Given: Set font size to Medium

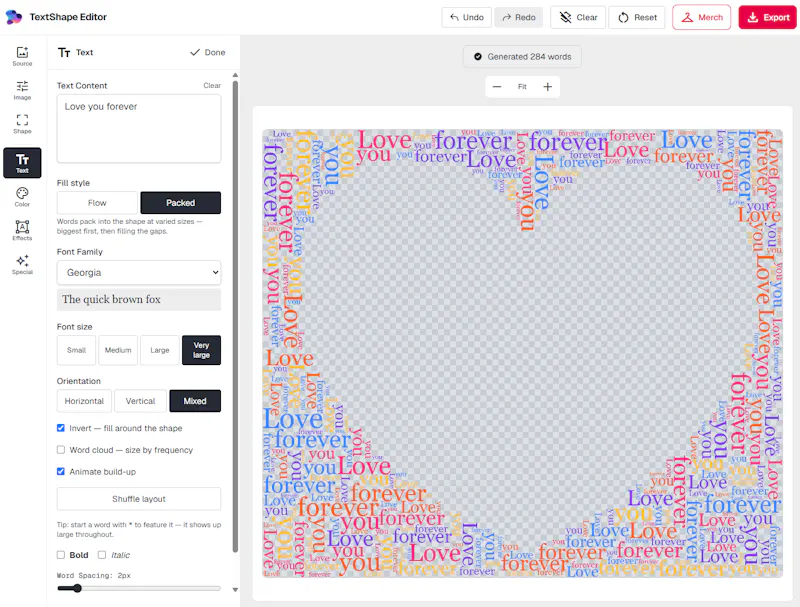Looking at the screenshot, I should point(118,350).
